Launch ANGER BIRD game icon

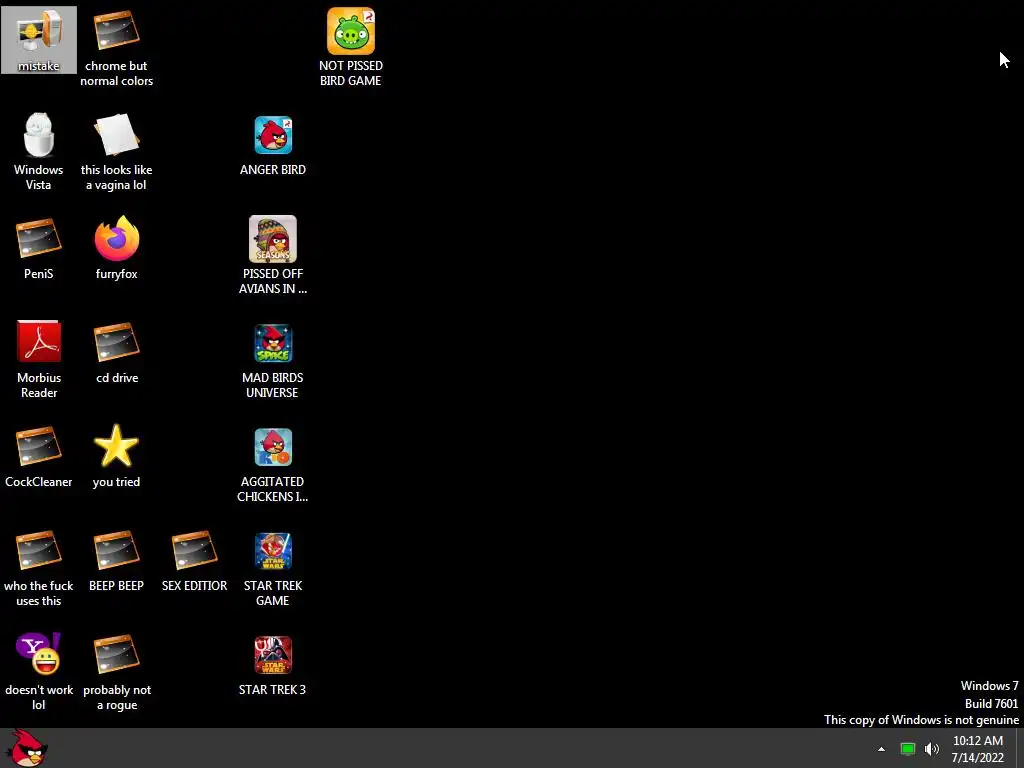(273, 145)
